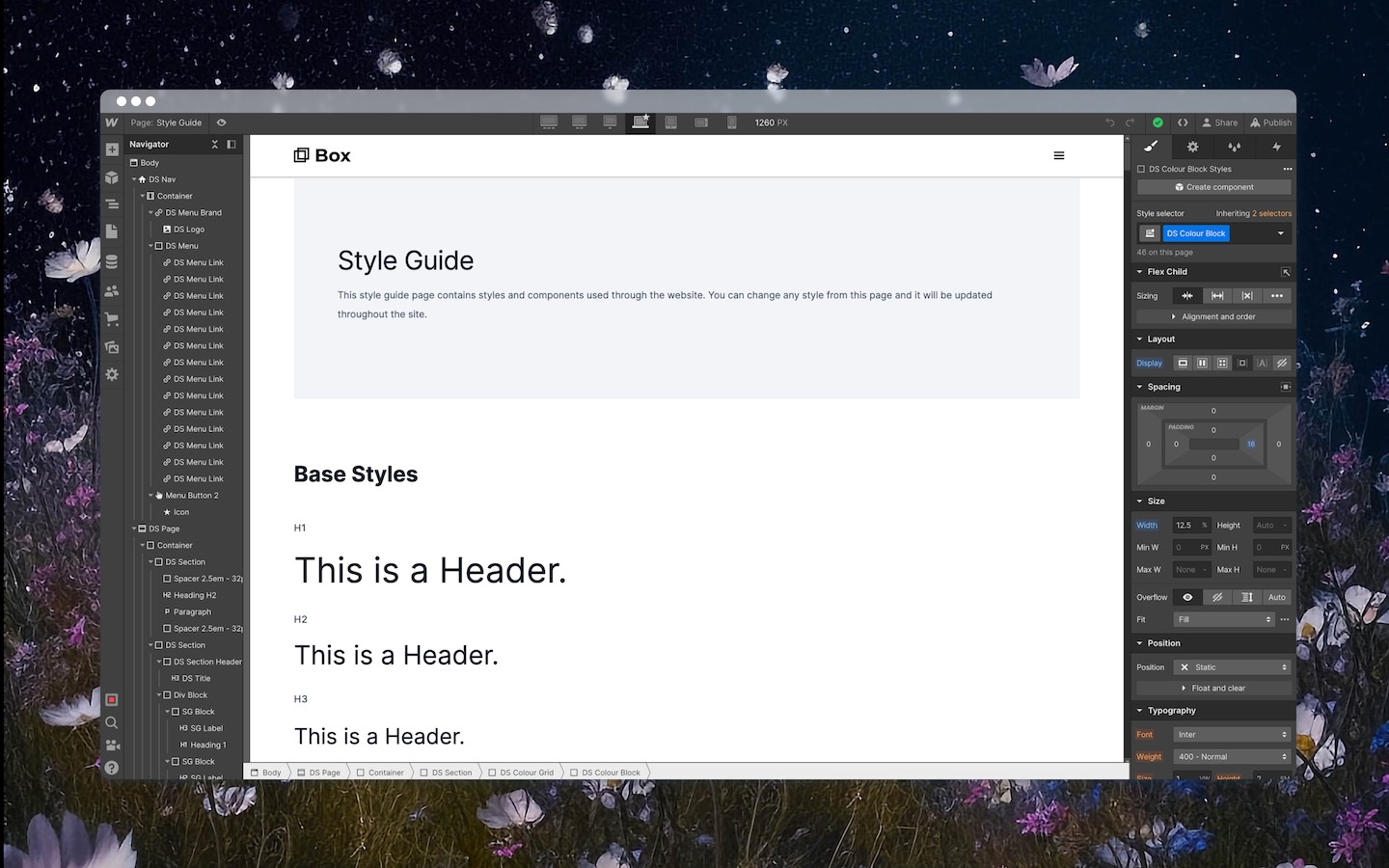Set overflow to hidden

(1217, 597)
